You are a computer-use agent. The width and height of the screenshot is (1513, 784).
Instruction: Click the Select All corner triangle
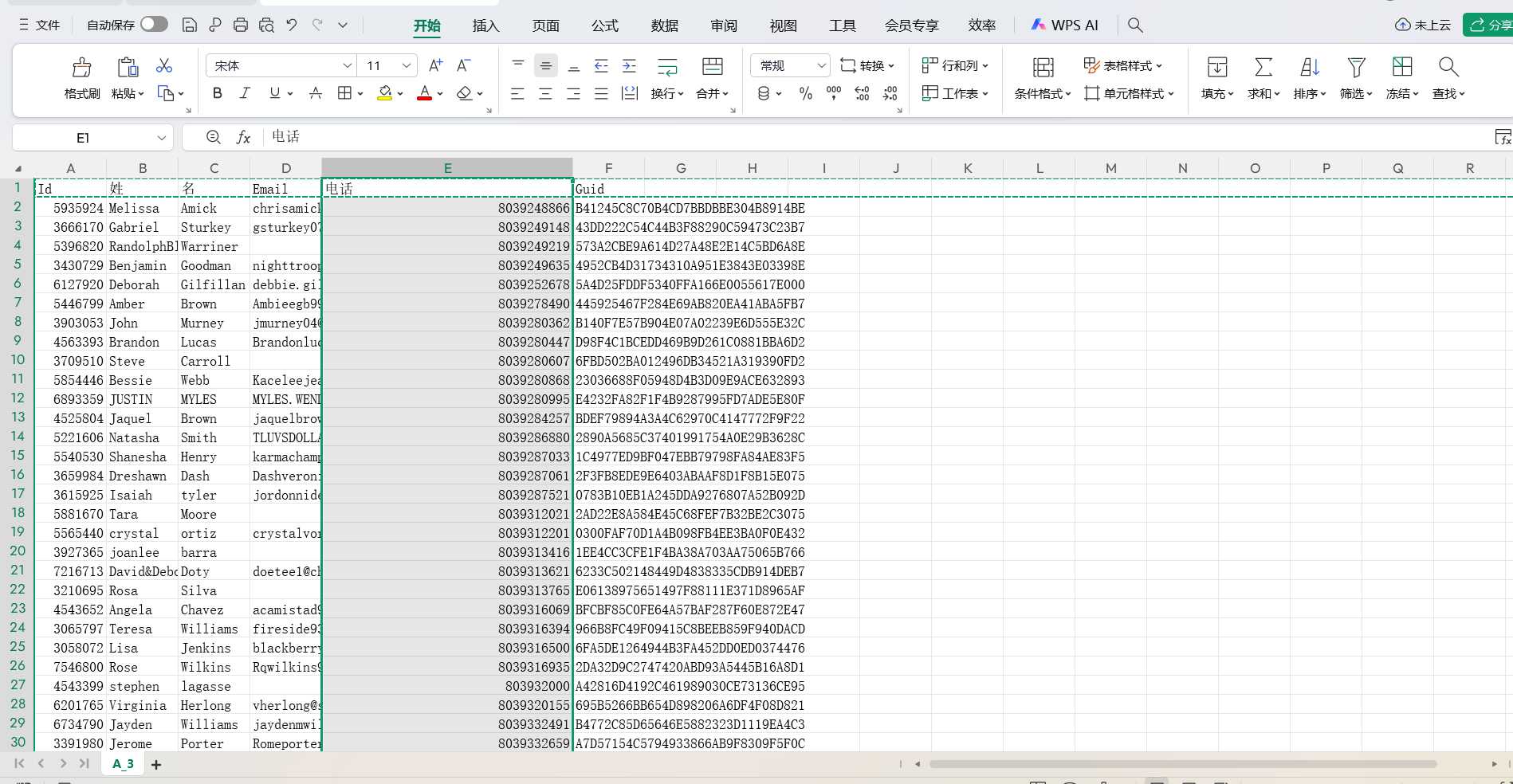click(18, 169)
